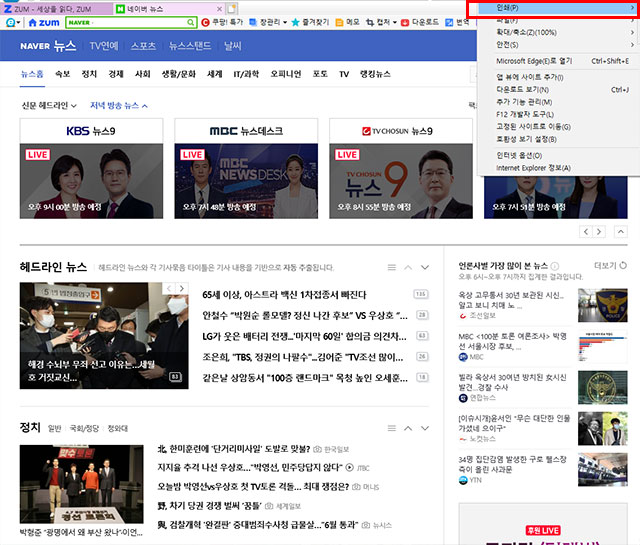Open the 캡처 capture dropdown
This screenshot has height=545, width=640.
[x=381, y=22]
